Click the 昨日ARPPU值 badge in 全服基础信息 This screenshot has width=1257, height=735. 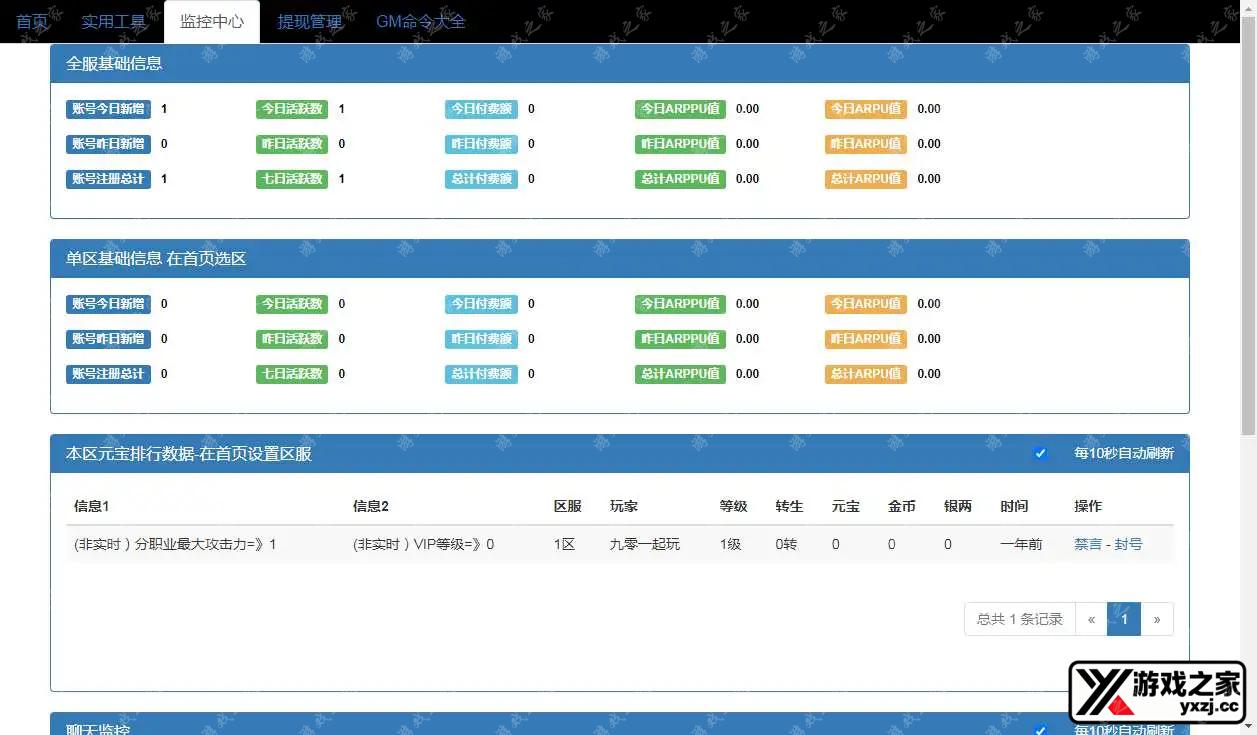pos(680,144)
